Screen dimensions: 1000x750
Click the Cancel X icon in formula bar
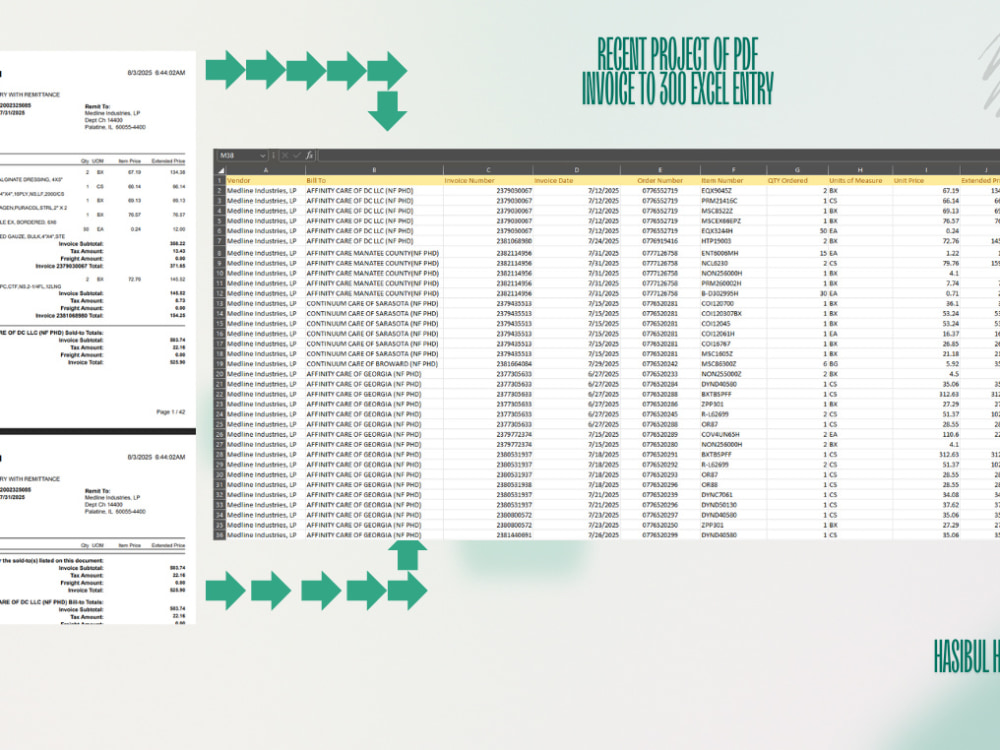coord(284,155)
